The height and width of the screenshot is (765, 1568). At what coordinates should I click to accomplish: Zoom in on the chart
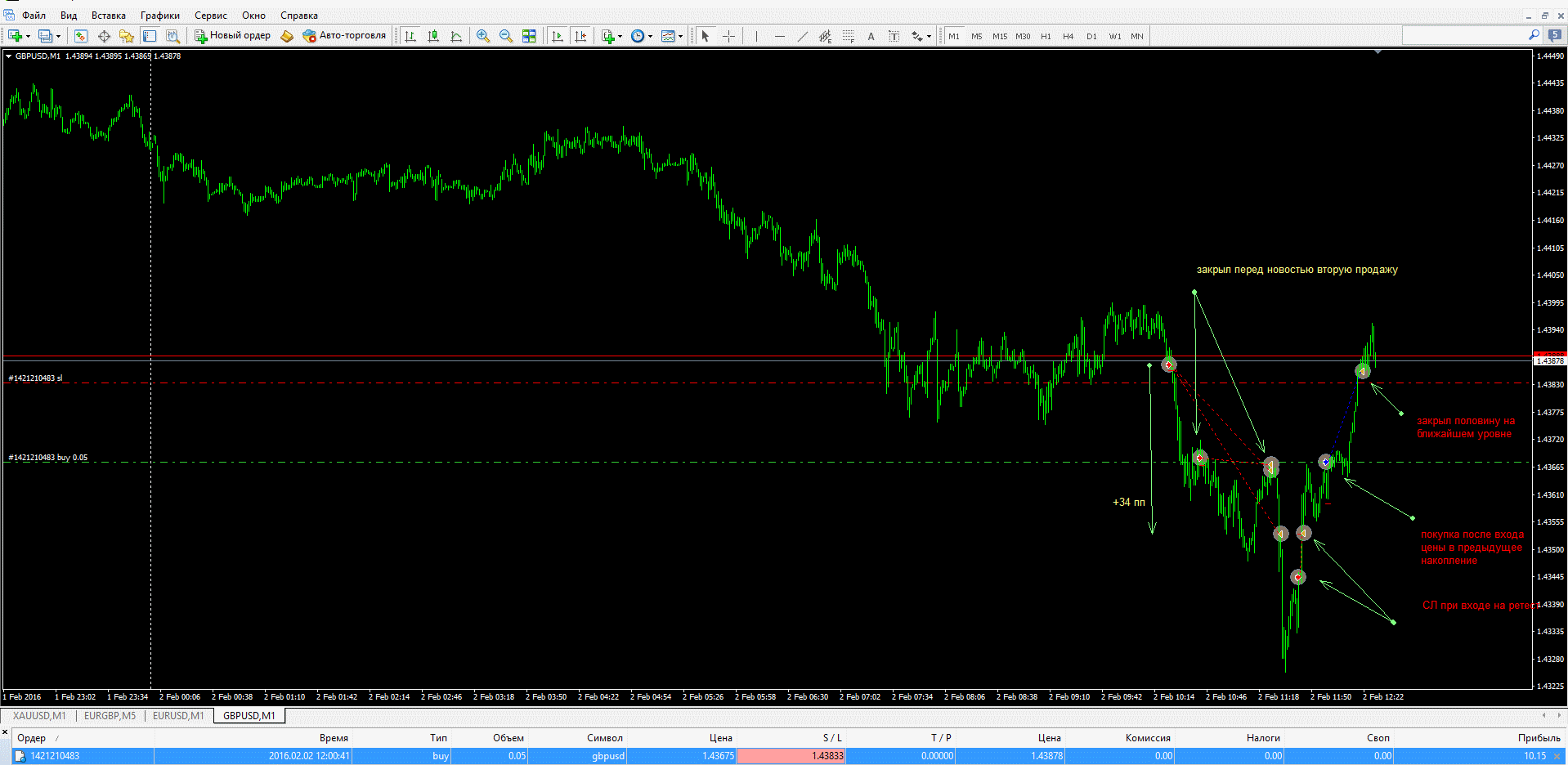coord(483,36)
